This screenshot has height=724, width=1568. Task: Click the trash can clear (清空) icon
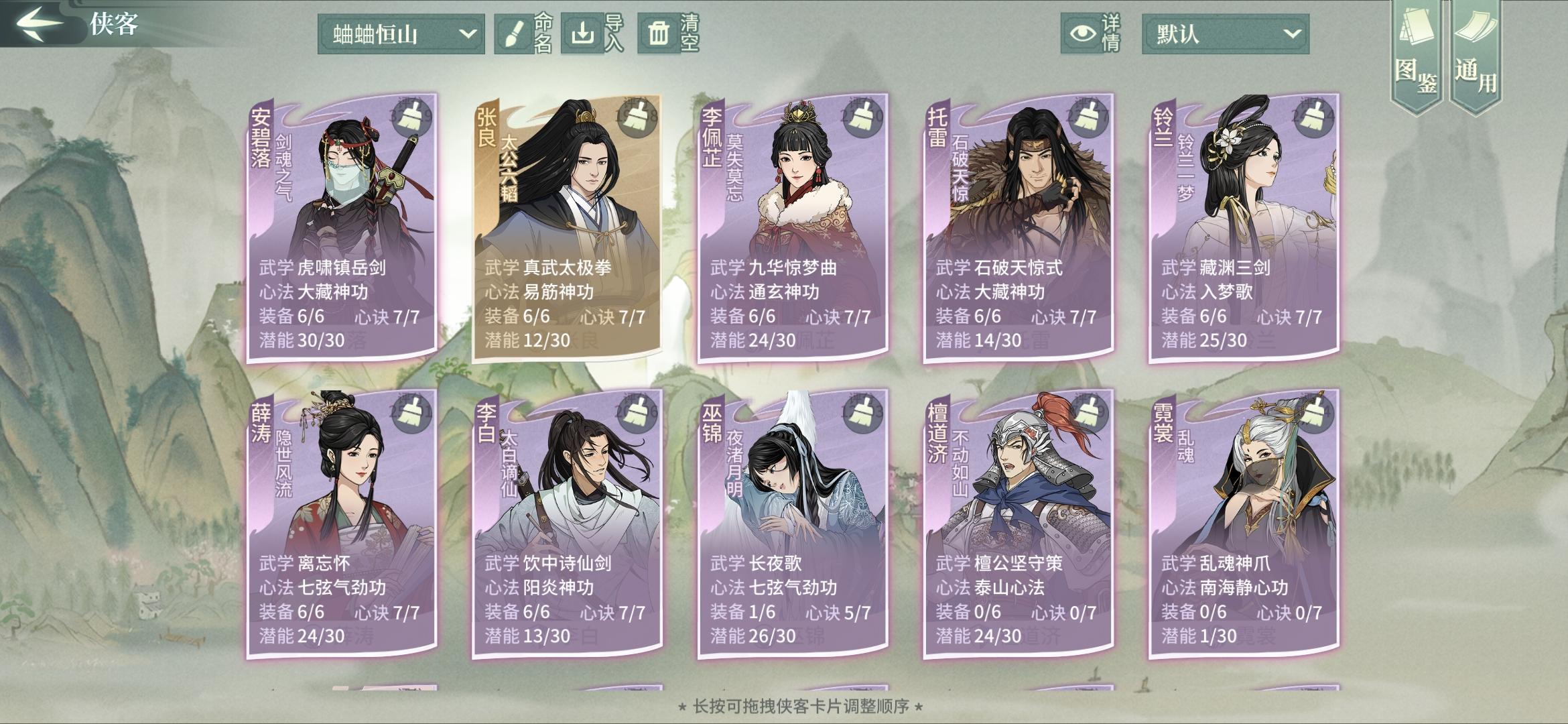(658, 33)
